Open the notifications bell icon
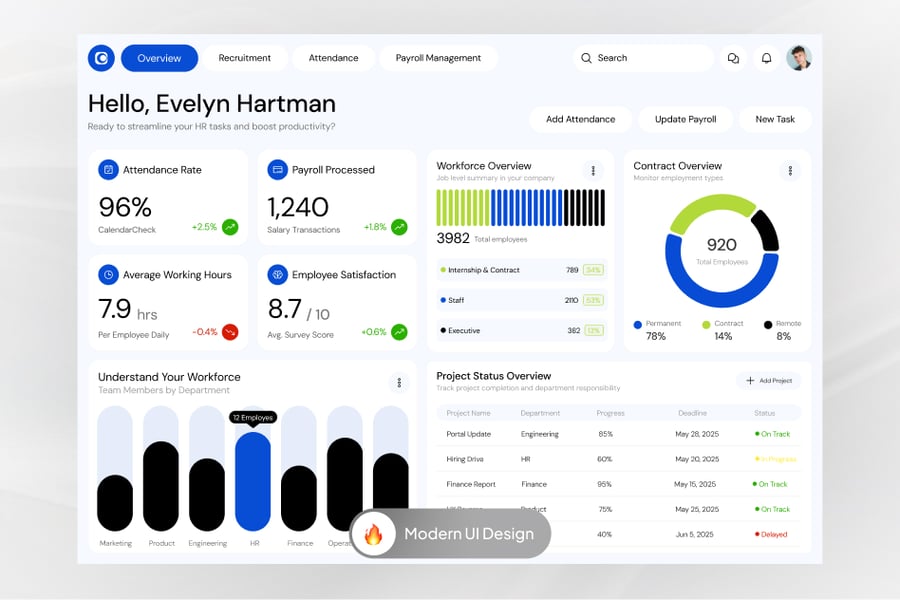This screenshot has height=600, width=900. coord(766,58)
